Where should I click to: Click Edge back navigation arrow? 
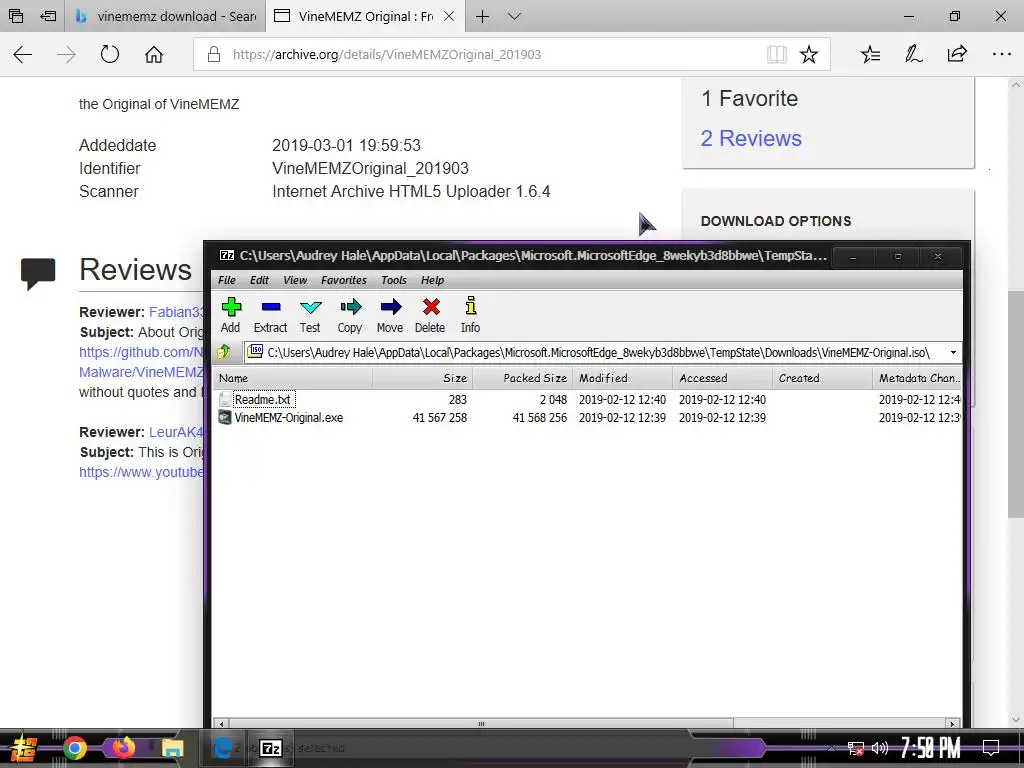click(x=23, y=54)
